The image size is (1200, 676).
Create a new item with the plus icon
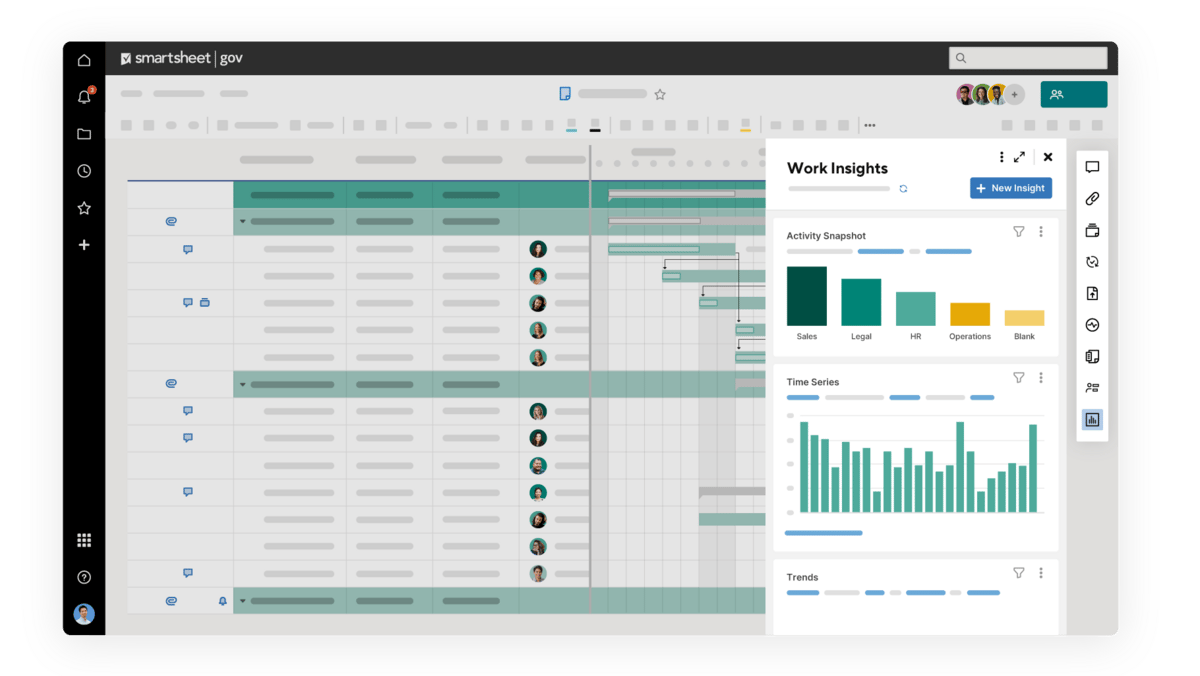(84, 244)
